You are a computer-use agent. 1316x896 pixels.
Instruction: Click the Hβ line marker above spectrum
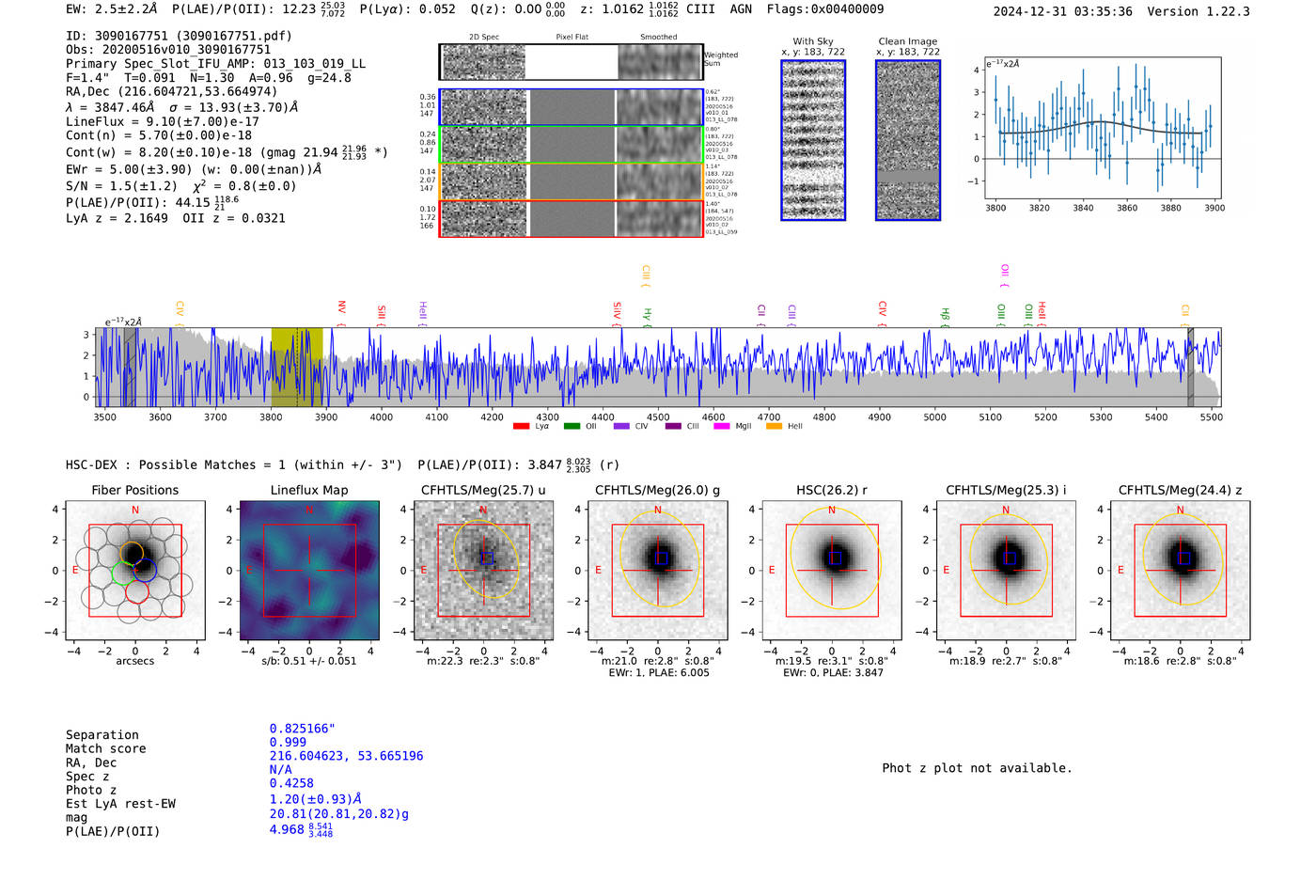pyautogui.click(x=946, y=316)
